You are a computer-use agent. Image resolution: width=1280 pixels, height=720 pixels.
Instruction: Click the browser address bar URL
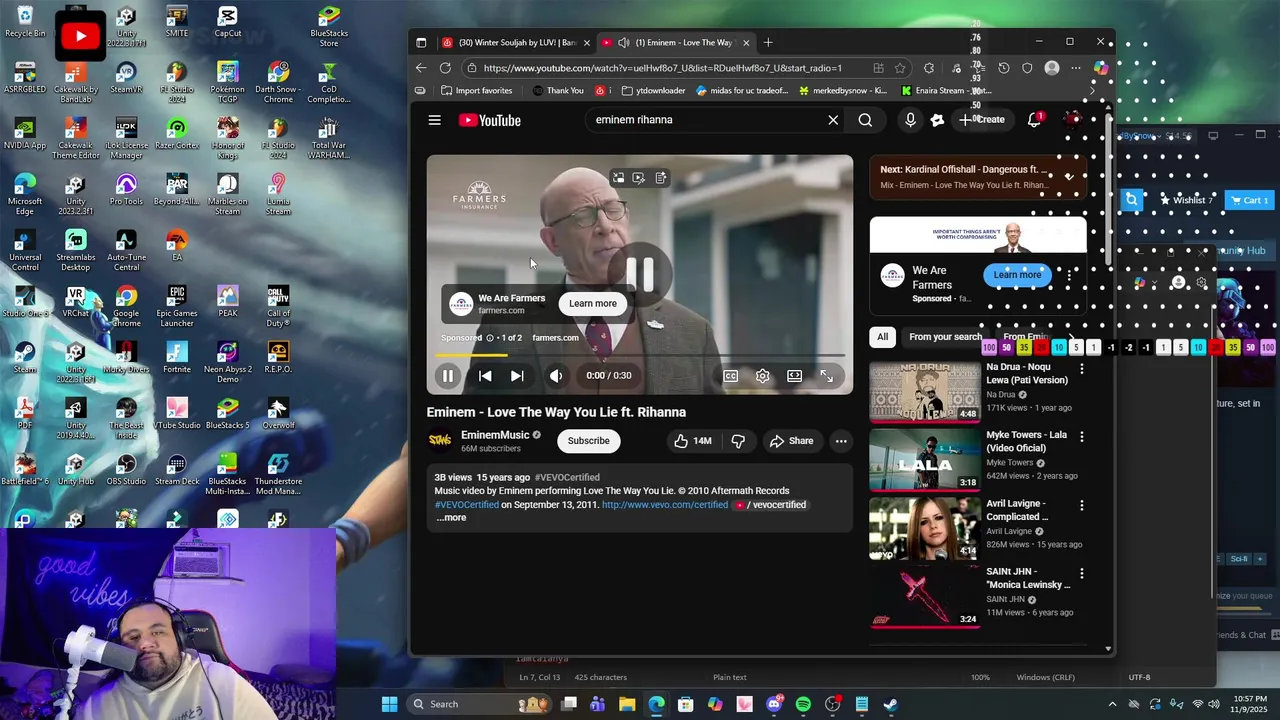(x=663, y=68)
